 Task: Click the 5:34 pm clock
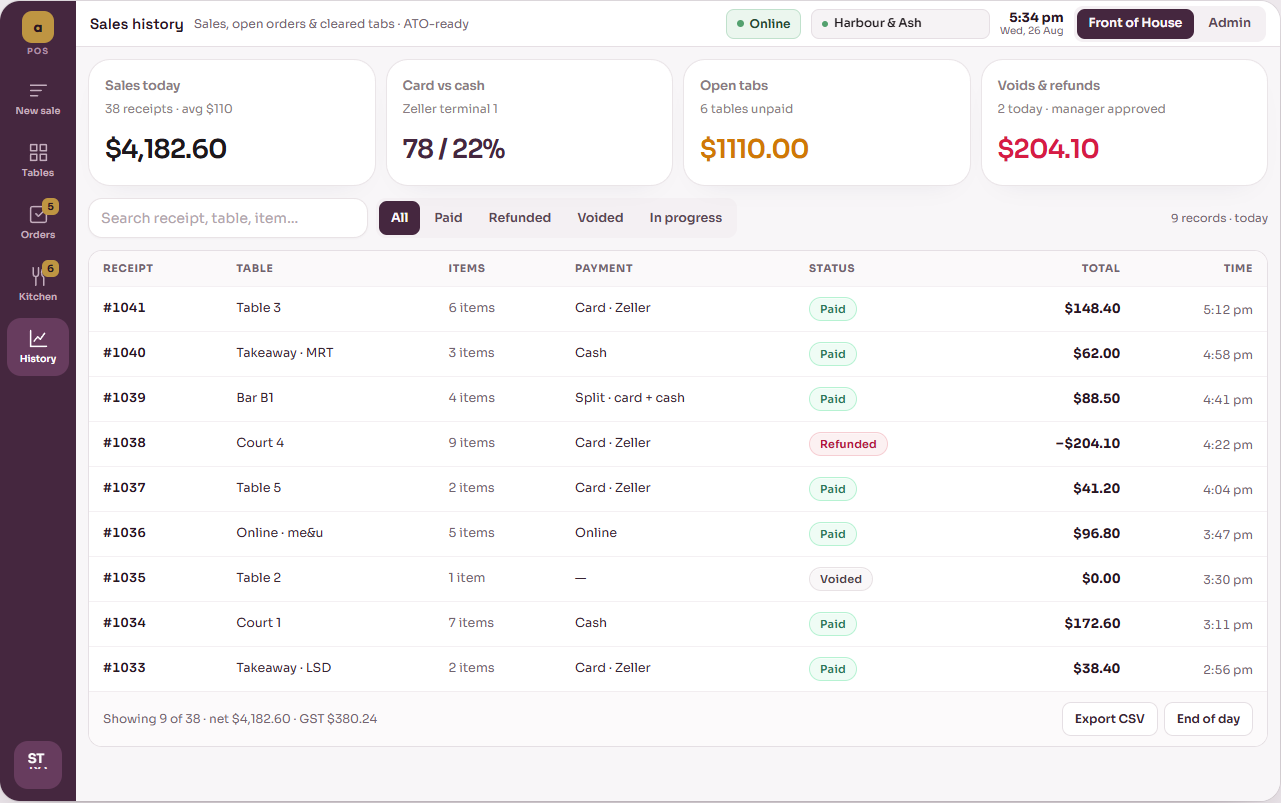[x=1036, y=17]
